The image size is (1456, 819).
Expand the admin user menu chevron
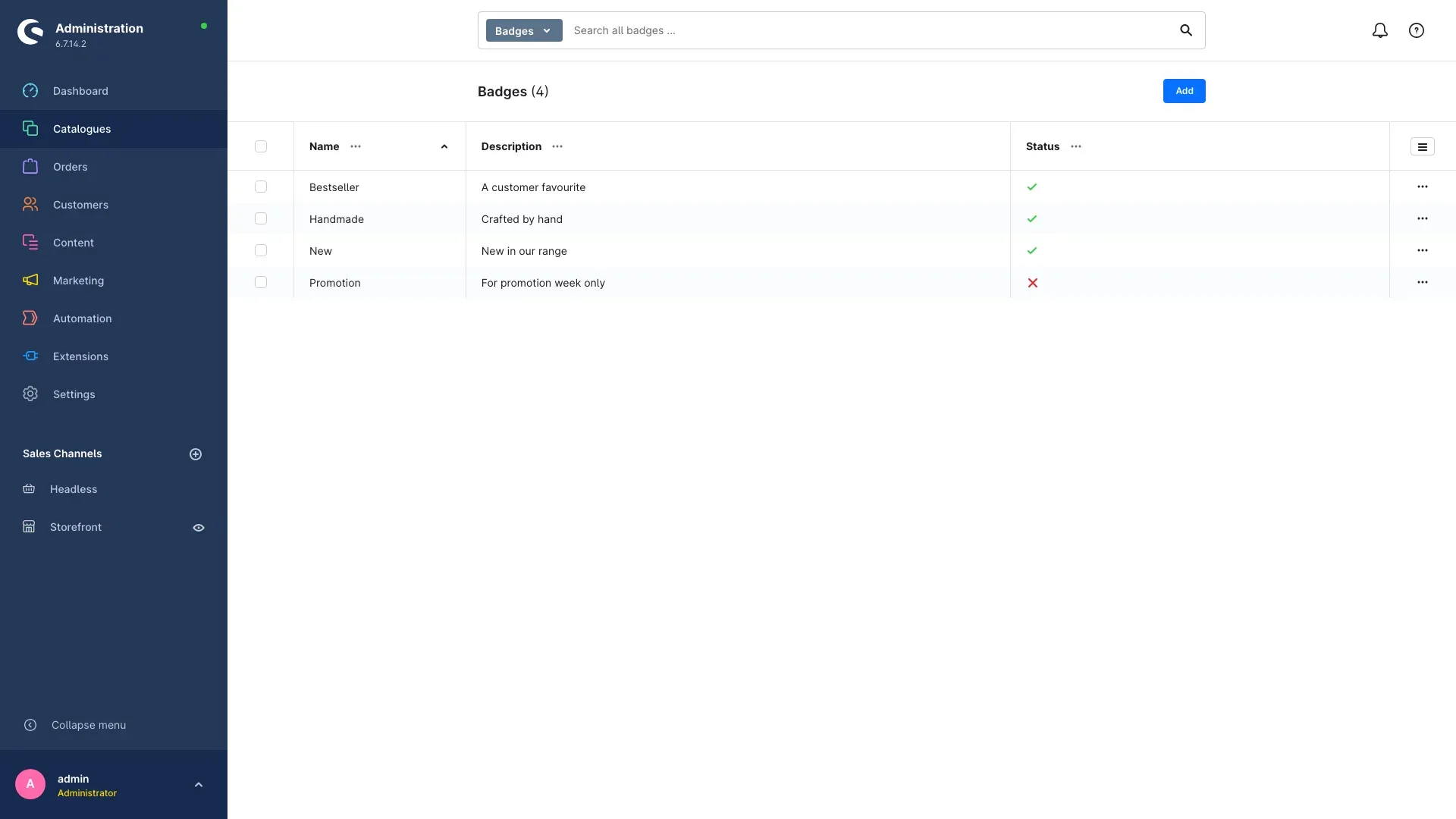pos(199,785)
